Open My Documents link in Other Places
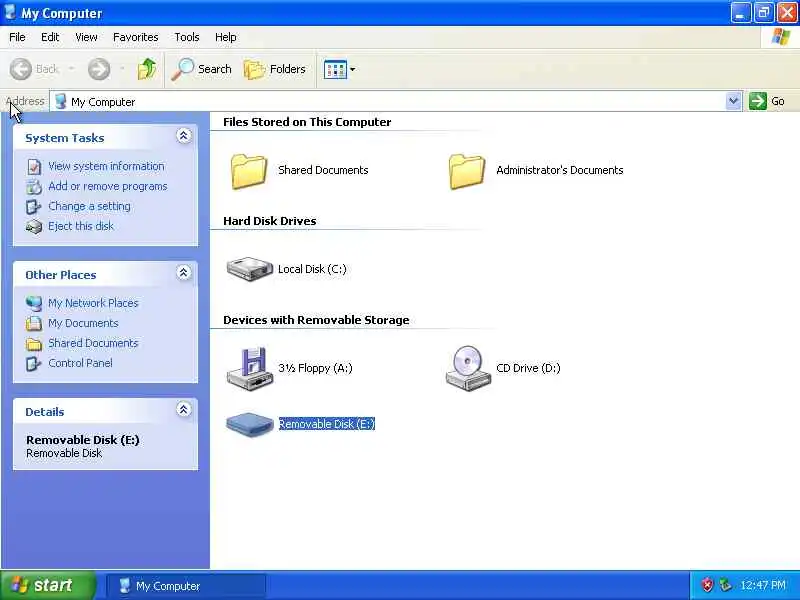Screen dimensions: 800x600 pos(83,323)
